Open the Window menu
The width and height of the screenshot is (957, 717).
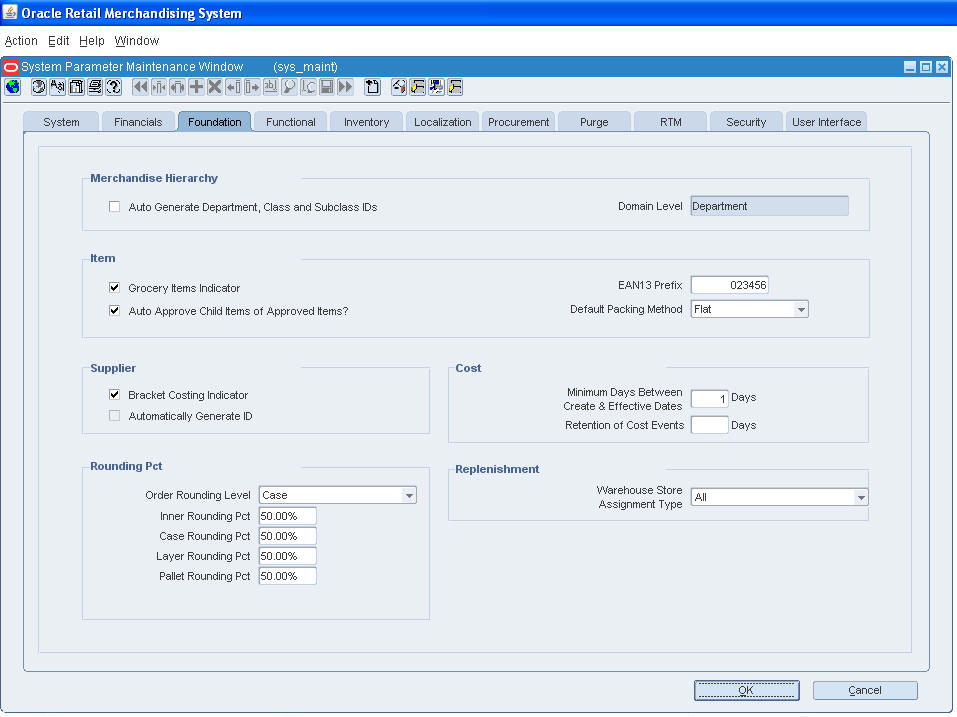coord(137,41)
